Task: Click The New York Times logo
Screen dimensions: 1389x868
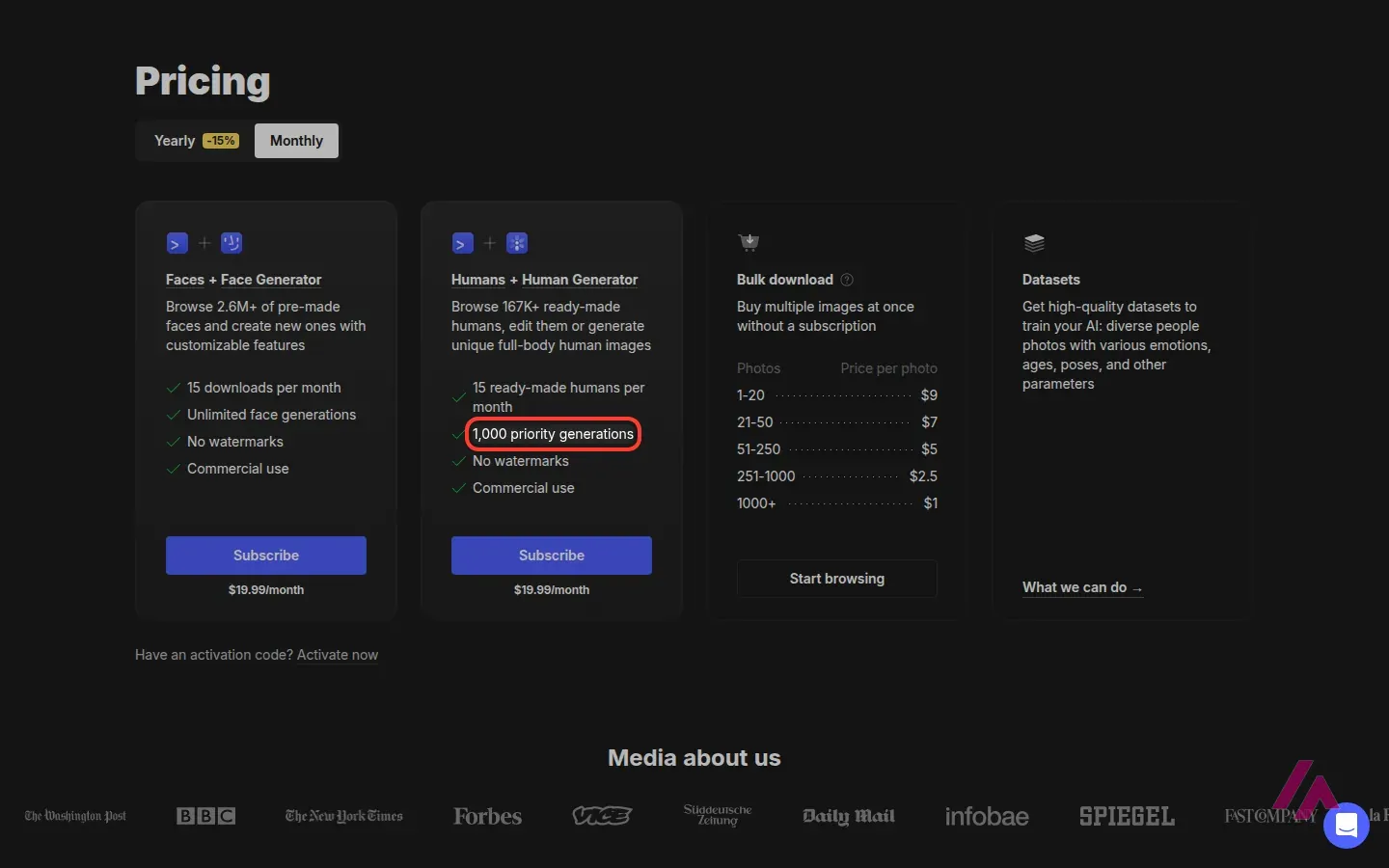Action: click(344, 816)
